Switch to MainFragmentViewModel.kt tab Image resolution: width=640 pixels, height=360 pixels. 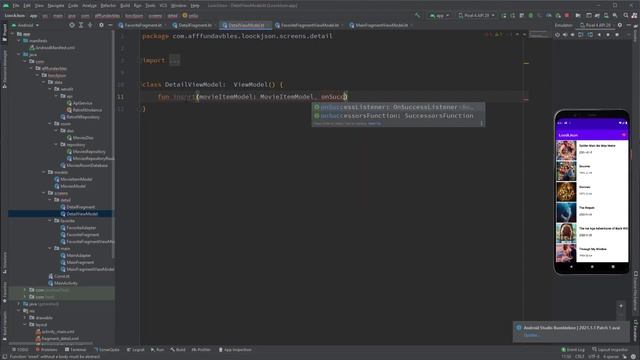[x=381, y=25]
